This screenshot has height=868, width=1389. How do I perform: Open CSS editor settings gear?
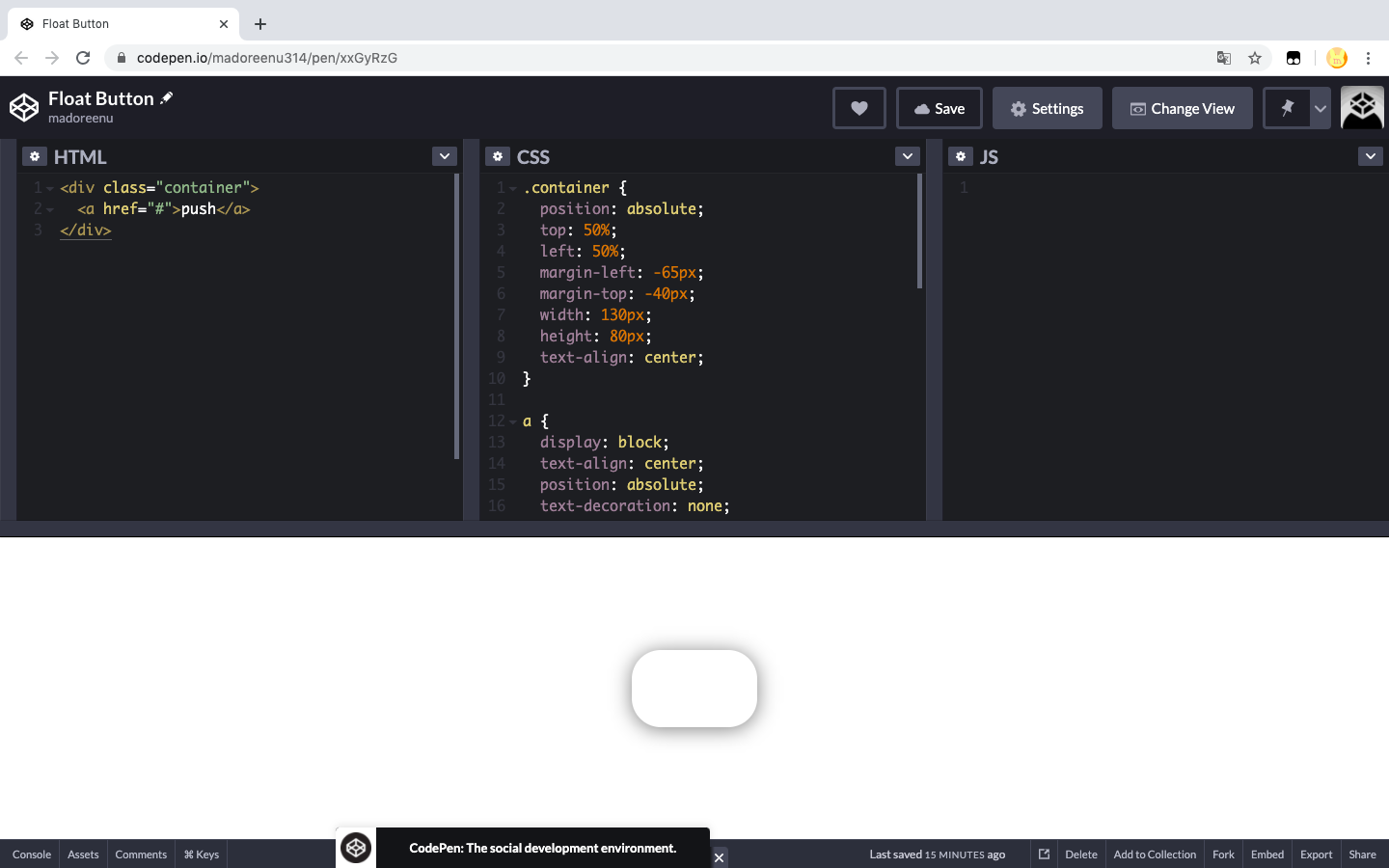pyautogui.click(x=498, y=156)
